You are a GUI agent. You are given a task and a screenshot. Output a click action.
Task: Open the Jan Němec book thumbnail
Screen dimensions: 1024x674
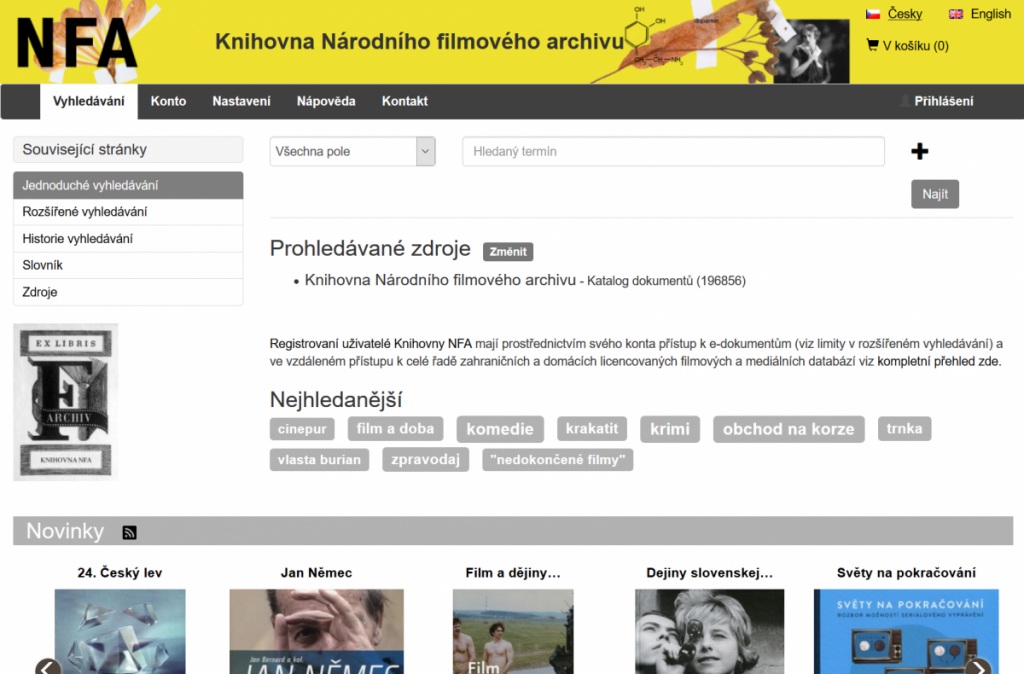coord(316,630)
